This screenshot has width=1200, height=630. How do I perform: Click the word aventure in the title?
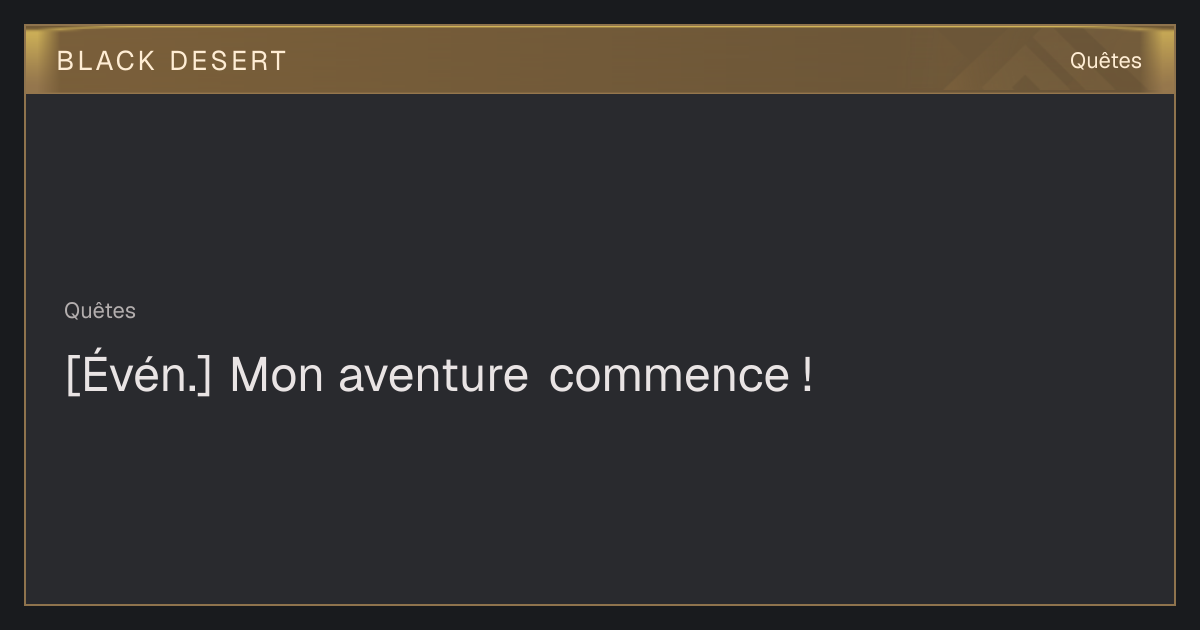pos(433,377)
